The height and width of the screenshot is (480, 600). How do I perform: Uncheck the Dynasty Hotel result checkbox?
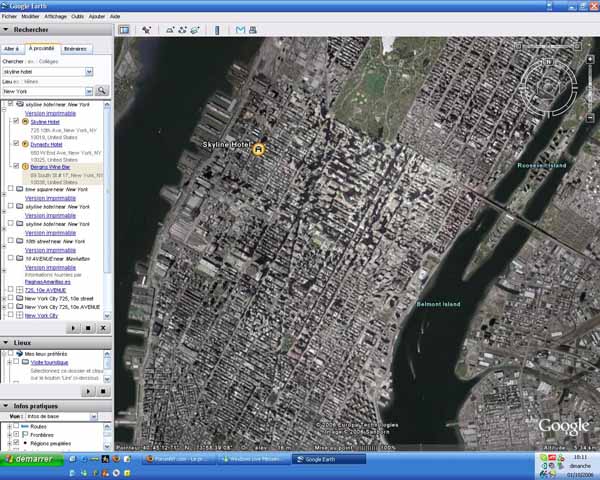coord(16,143)
